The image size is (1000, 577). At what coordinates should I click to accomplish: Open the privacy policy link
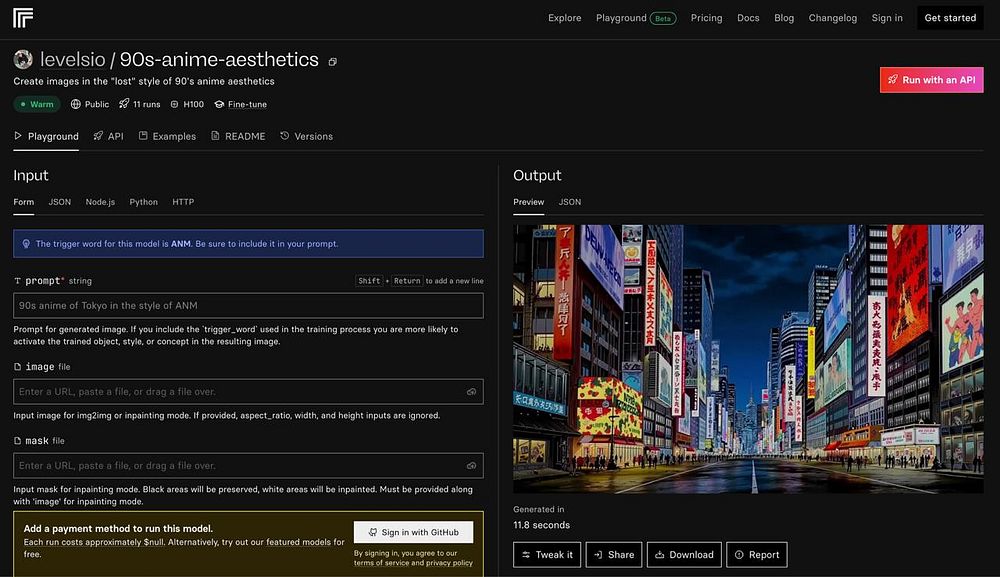pos(449,563)
